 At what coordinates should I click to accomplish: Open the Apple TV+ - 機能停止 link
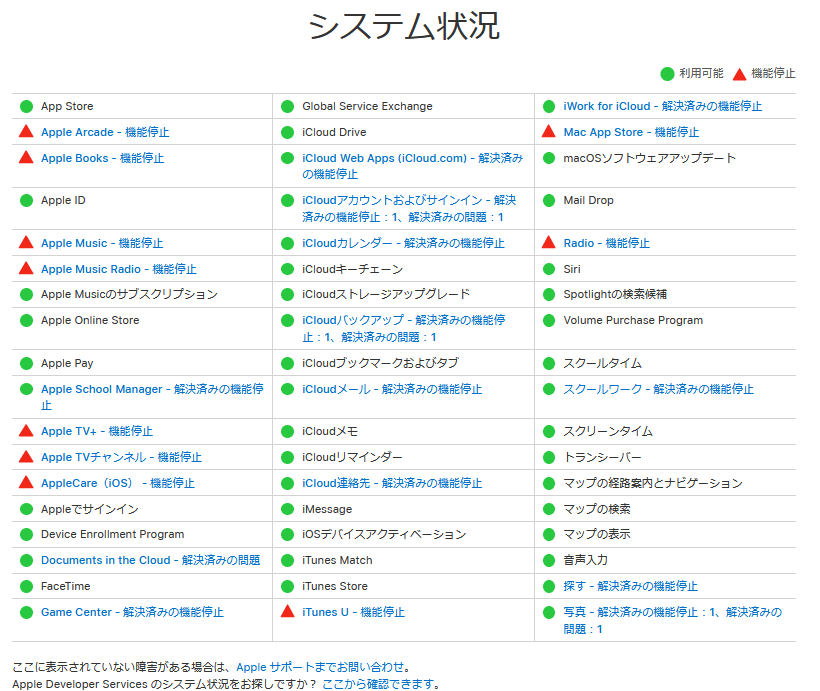pyautogui.click(x=97, y=431)
